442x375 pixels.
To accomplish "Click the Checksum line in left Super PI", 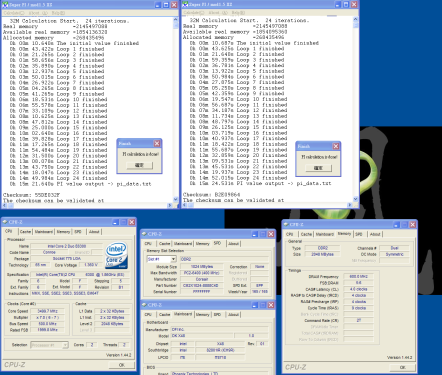I will point(32,195).
